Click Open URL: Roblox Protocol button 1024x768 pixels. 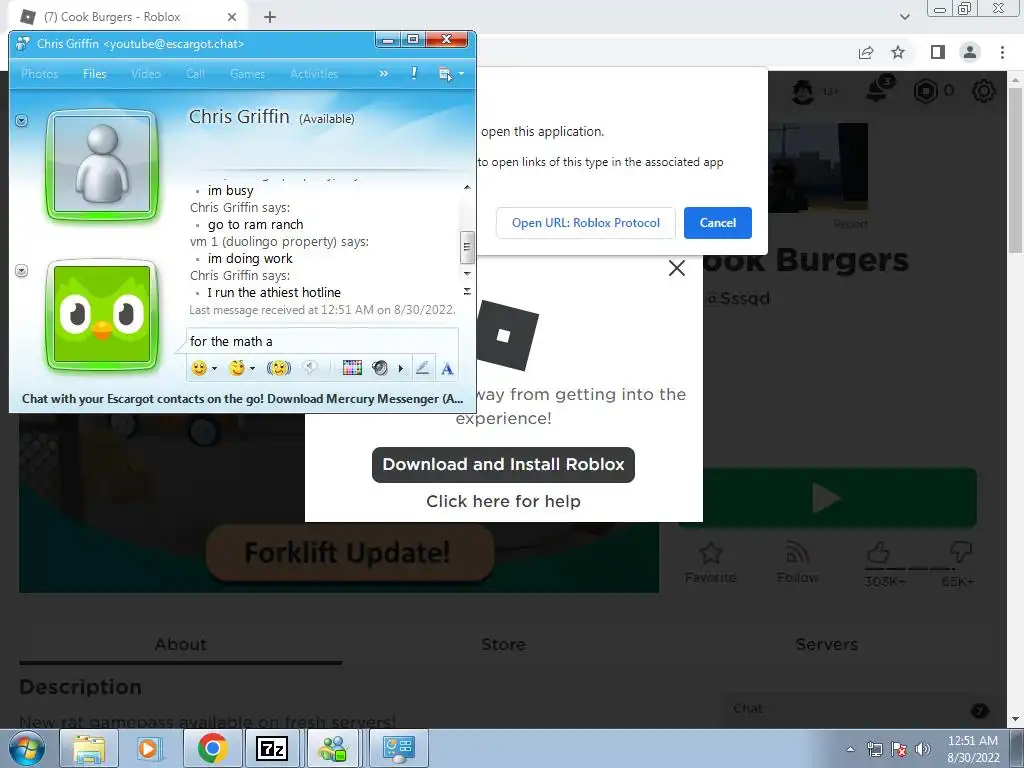(586, 223)
